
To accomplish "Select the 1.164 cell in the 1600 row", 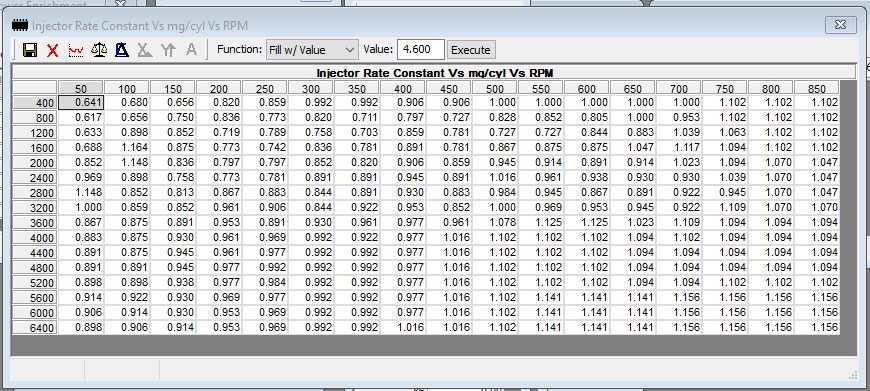I will click(x=127, y=148).
